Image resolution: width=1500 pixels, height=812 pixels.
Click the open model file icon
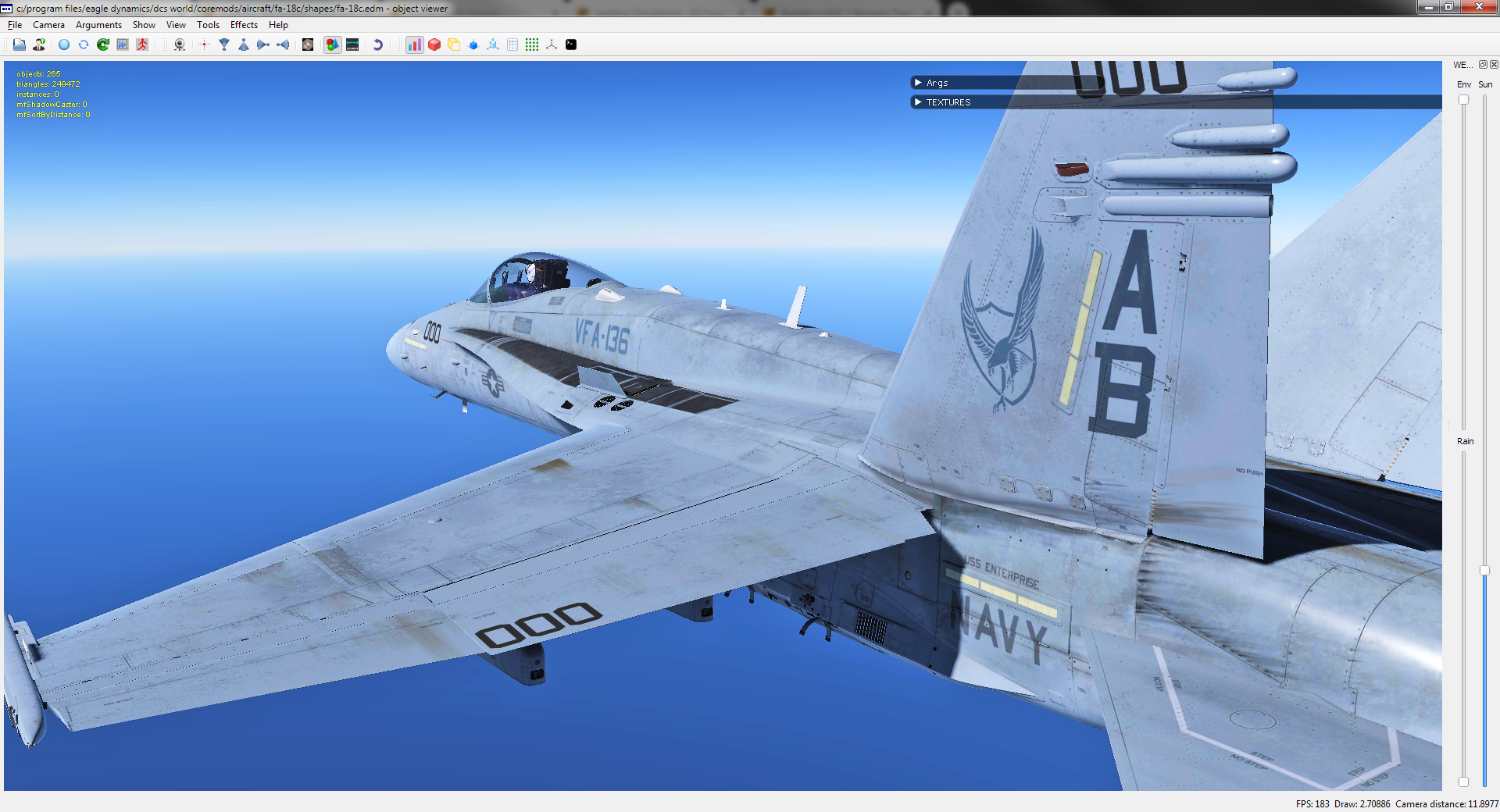coord(20,45)
